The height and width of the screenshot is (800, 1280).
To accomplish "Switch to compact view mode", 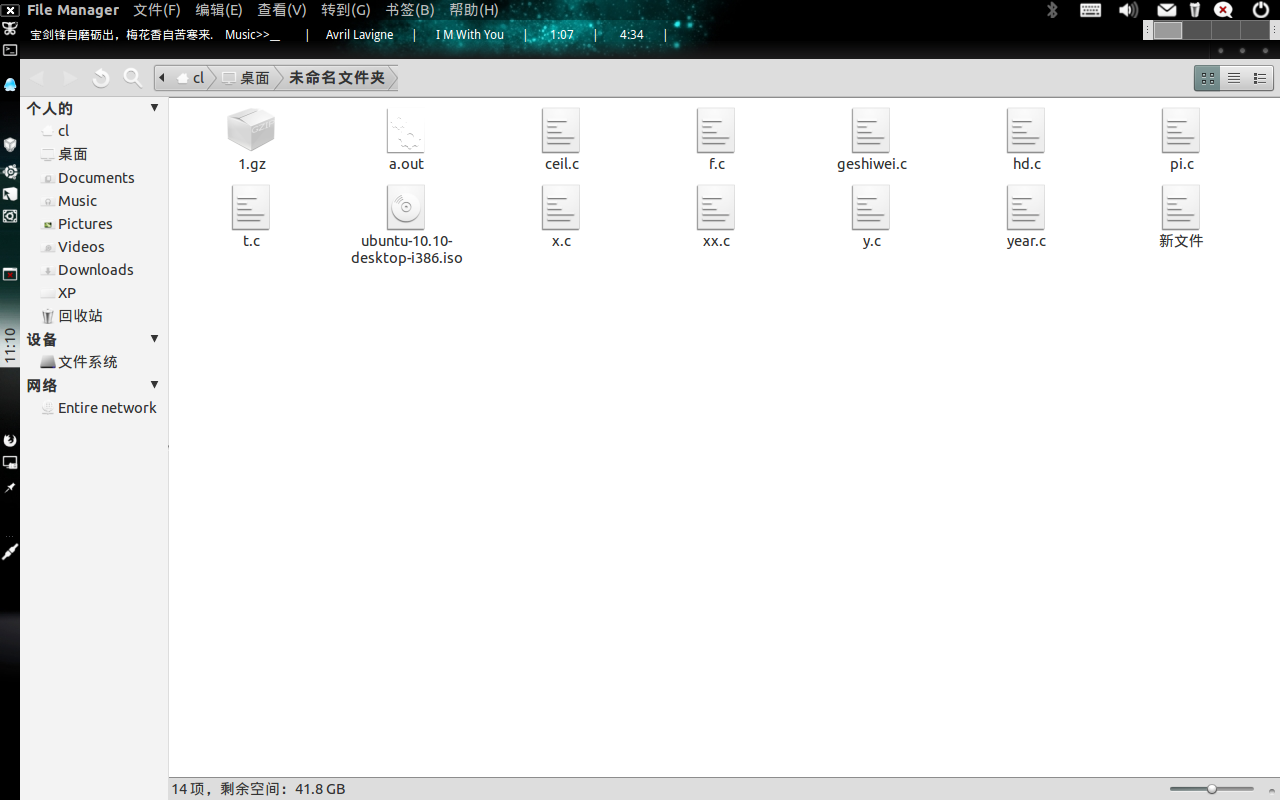I will (1260, 78).
